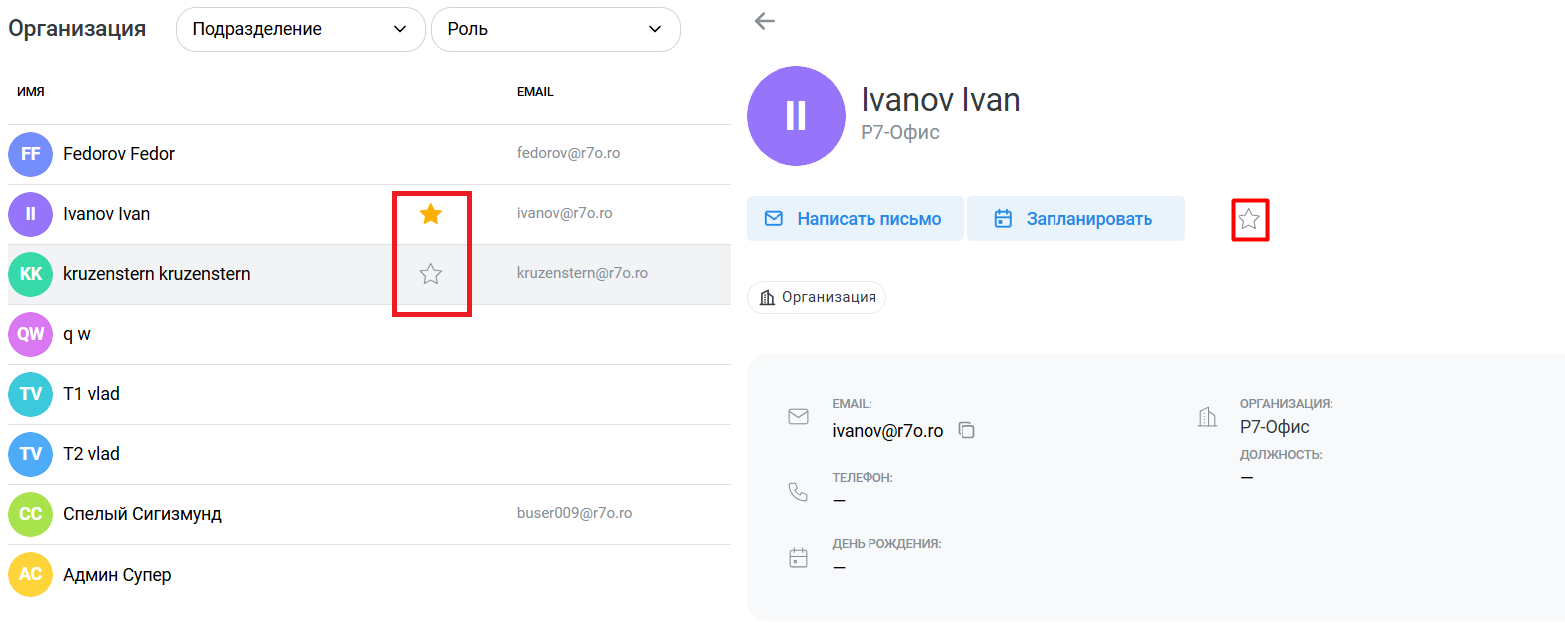1565x628 pixels.
Task: Click the large II profile avatar
Action: (796, 115)
